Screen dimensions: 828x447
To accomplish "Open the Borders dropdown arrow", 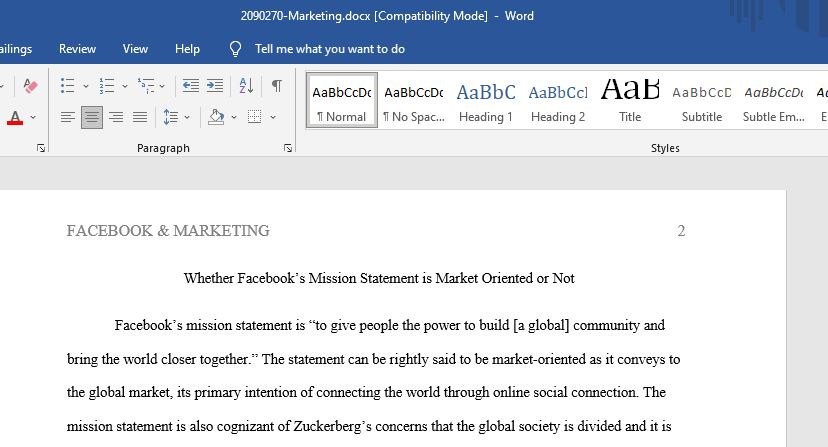I will point(273,117).
